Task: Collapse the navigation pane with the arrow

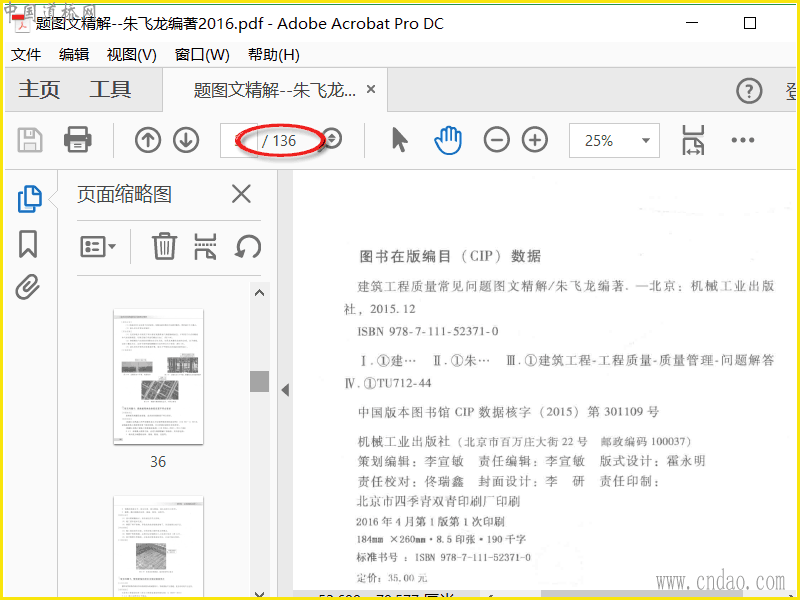Action: click(x=285, y=390)
